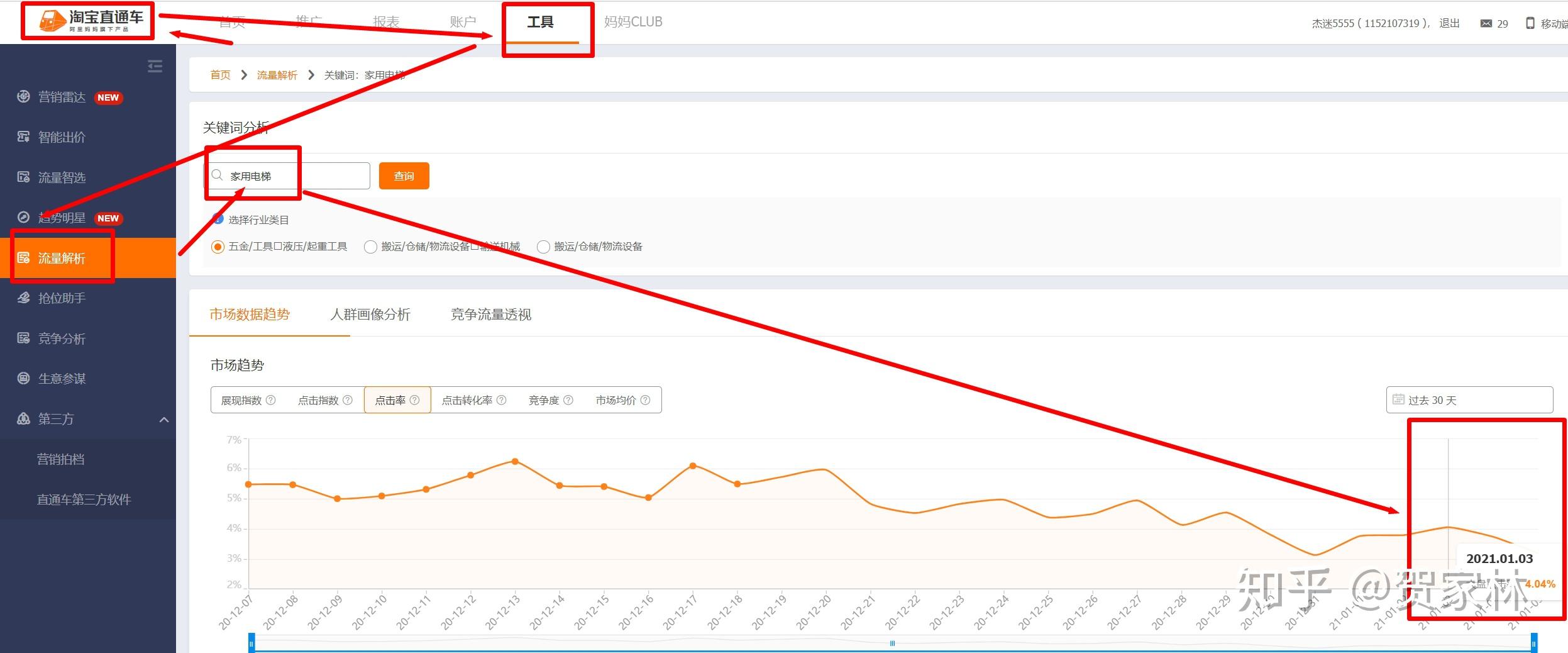Click the 淘宝直通车 logo
Viewport: 1568px width, 653px height.
tap(92, 21)
